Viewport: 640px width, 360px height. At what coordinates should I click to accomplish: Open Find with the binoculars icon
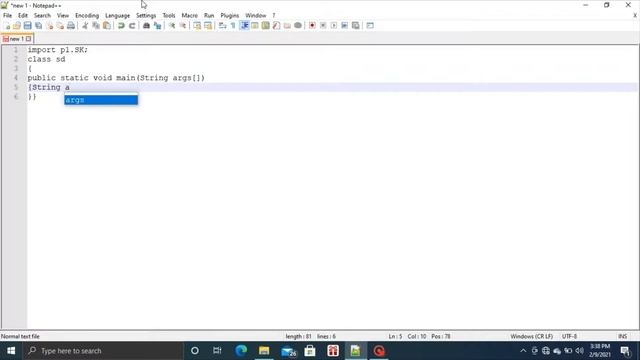146,26
